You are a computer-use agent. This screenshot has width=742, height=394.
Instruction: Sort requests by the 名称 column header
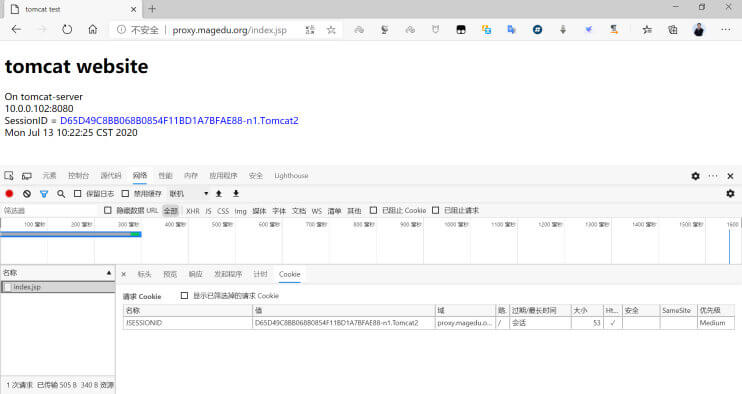57,273
